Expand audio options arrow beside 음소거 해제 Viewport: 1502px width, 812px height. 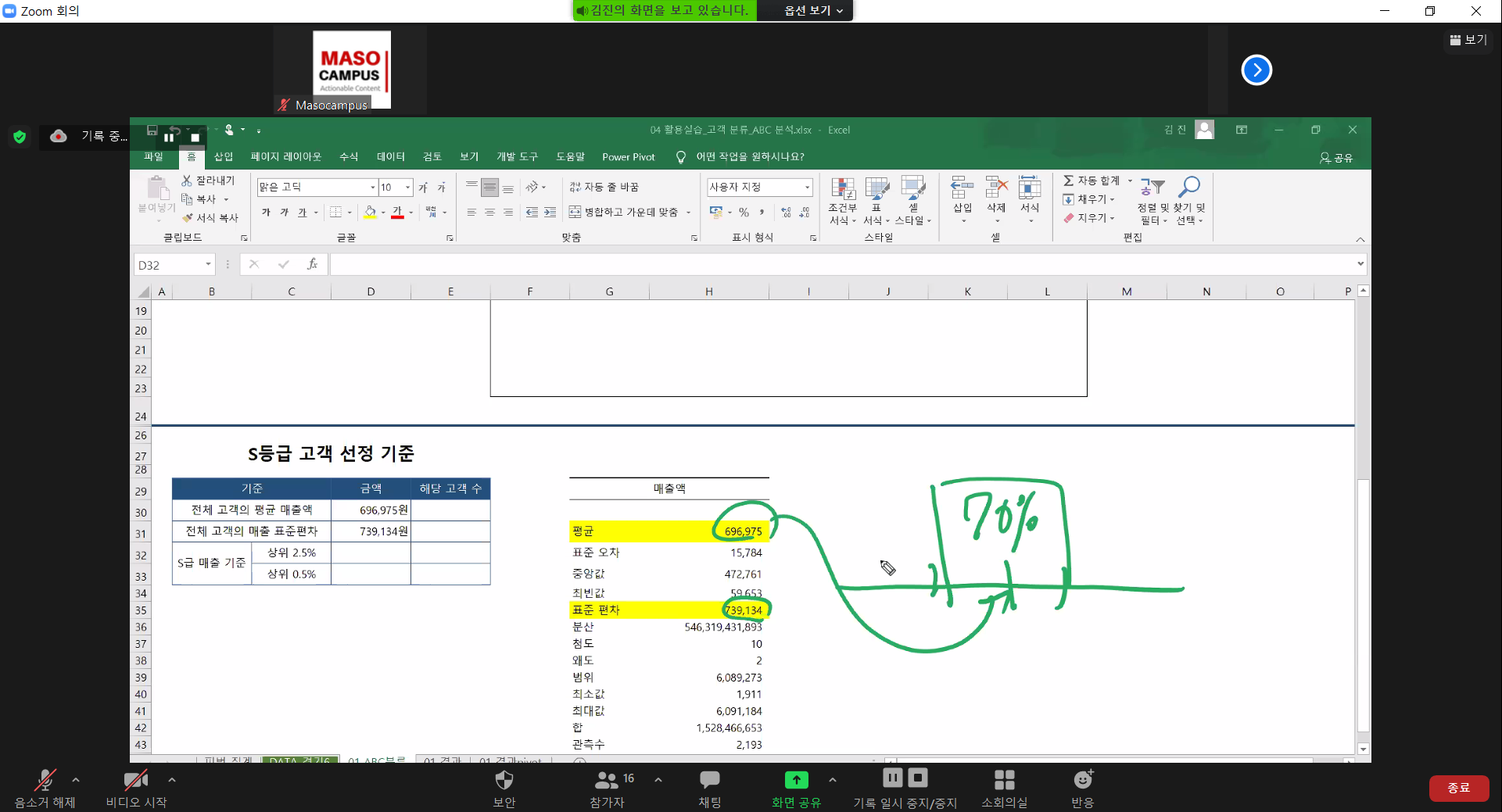[76, 779]
